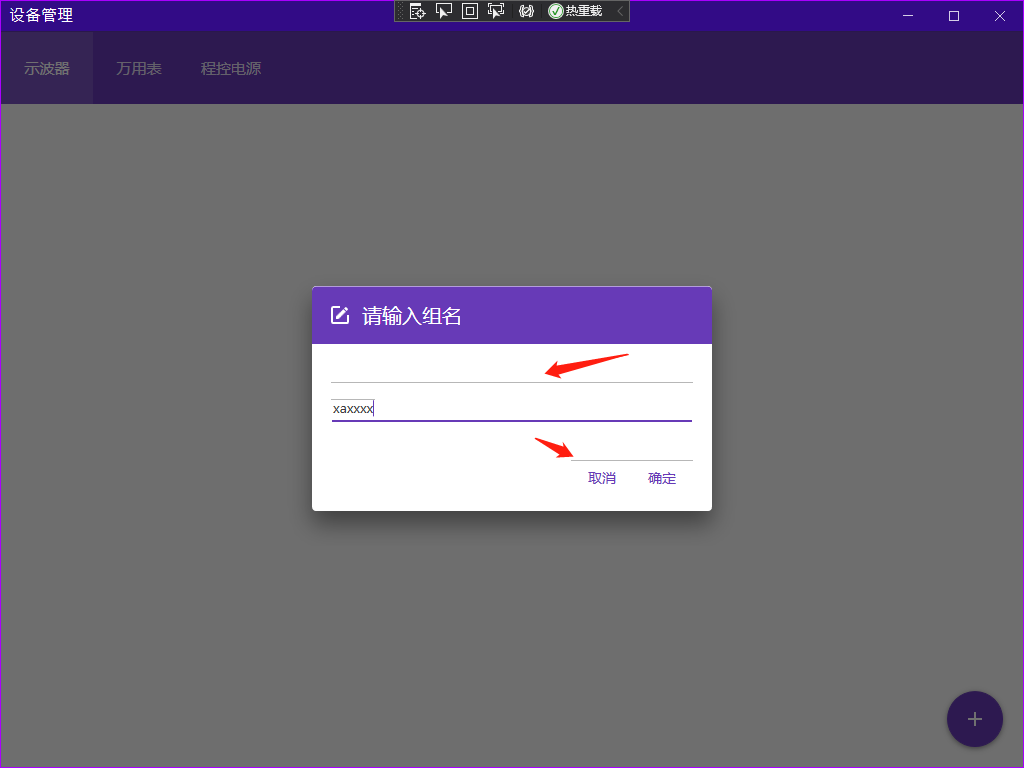Maximize the 设备管理 window
The width and height of the screenshot is (1024, 768).
[953, 16]
